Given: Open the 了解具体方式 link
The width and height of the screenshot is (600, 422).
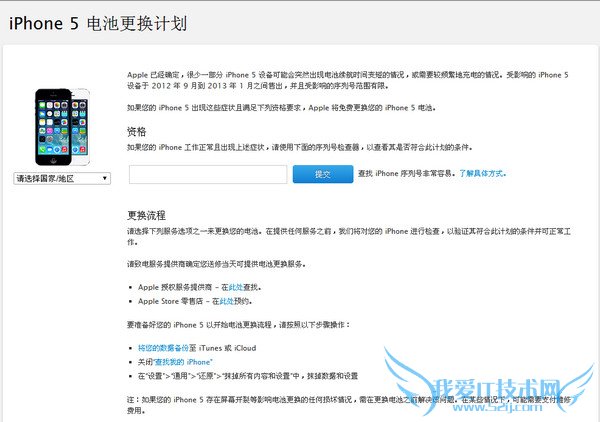Looking at the screenshot, I should coord(482,173).
